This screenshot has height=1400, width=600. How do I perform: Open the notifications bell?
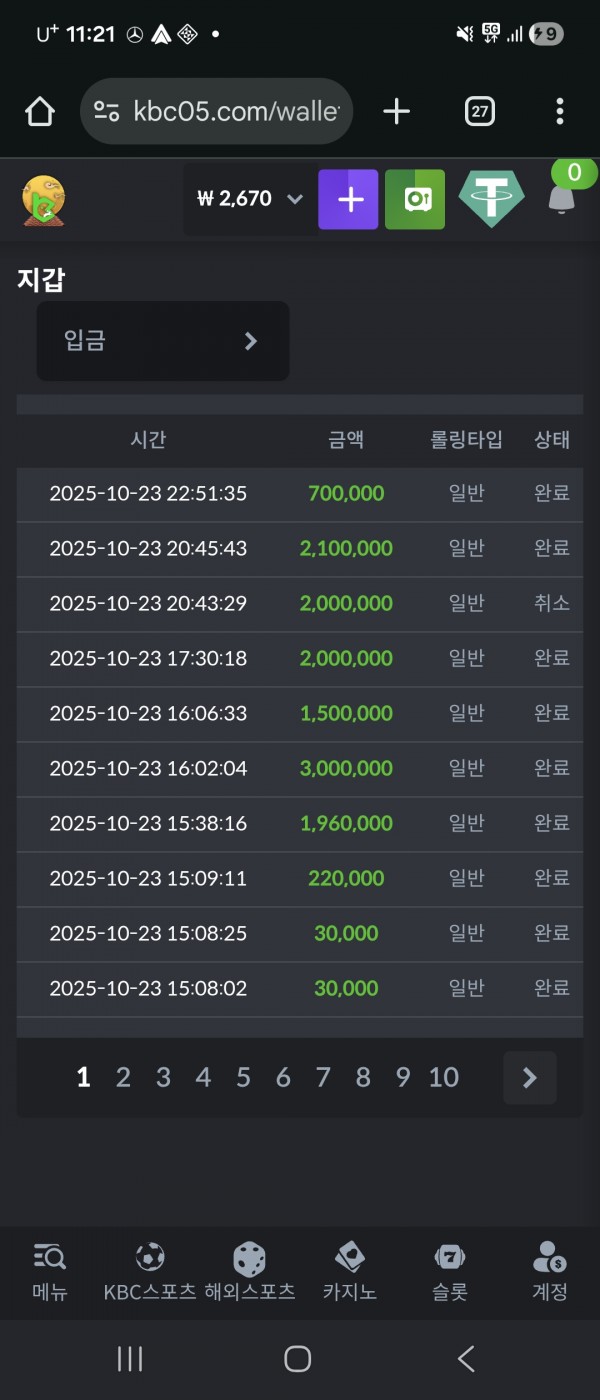562,197
